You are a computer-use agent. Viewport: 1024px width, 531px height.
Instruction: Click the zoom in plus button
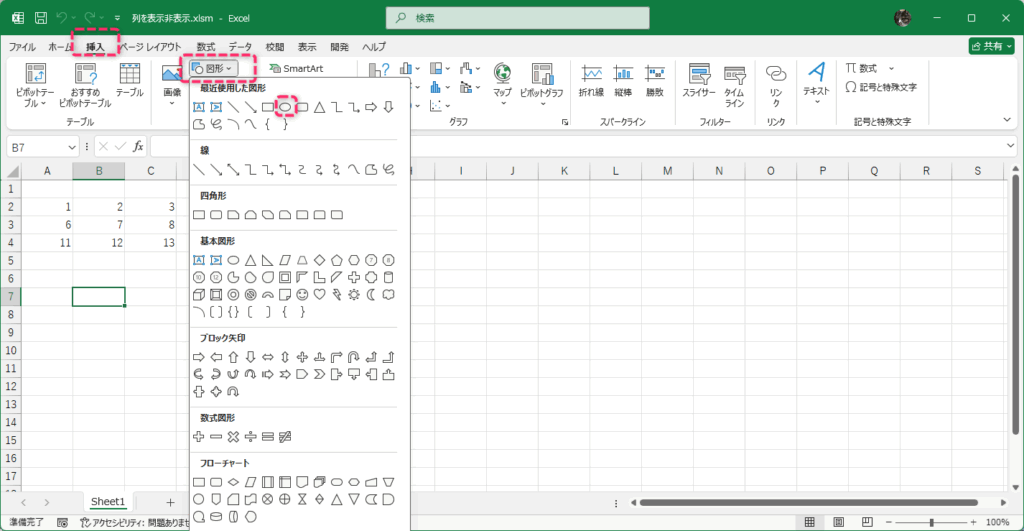[x=975, y=522]
